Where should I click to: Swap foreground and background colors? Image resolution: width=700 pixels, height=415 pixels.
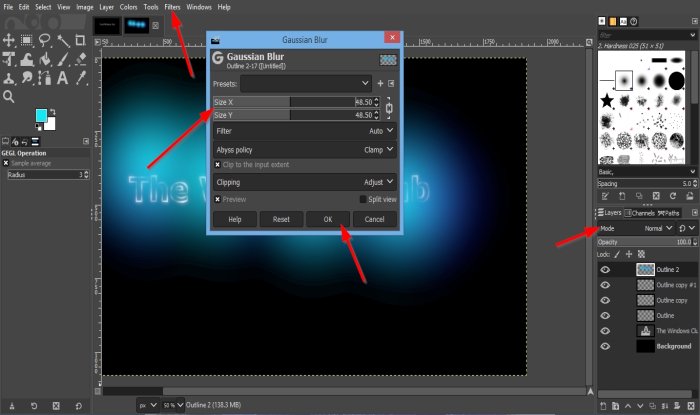53,112
